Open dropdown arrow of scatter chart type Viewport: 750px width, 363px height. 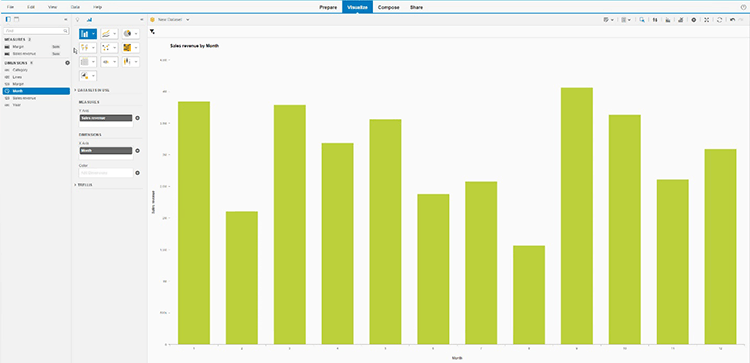[x=115, y=48]
